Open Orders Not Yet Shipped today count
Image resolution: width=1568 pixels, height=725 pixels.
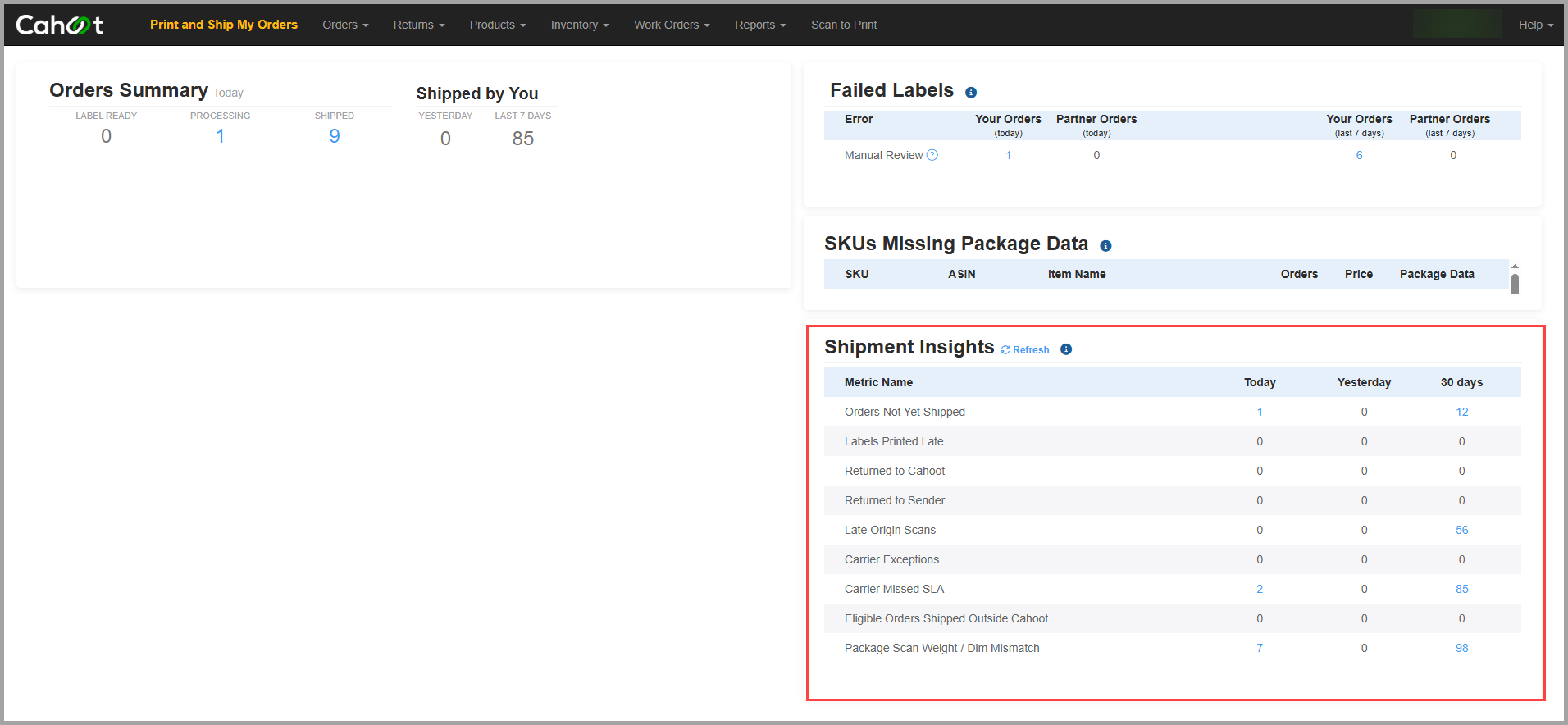[1260, 412]
